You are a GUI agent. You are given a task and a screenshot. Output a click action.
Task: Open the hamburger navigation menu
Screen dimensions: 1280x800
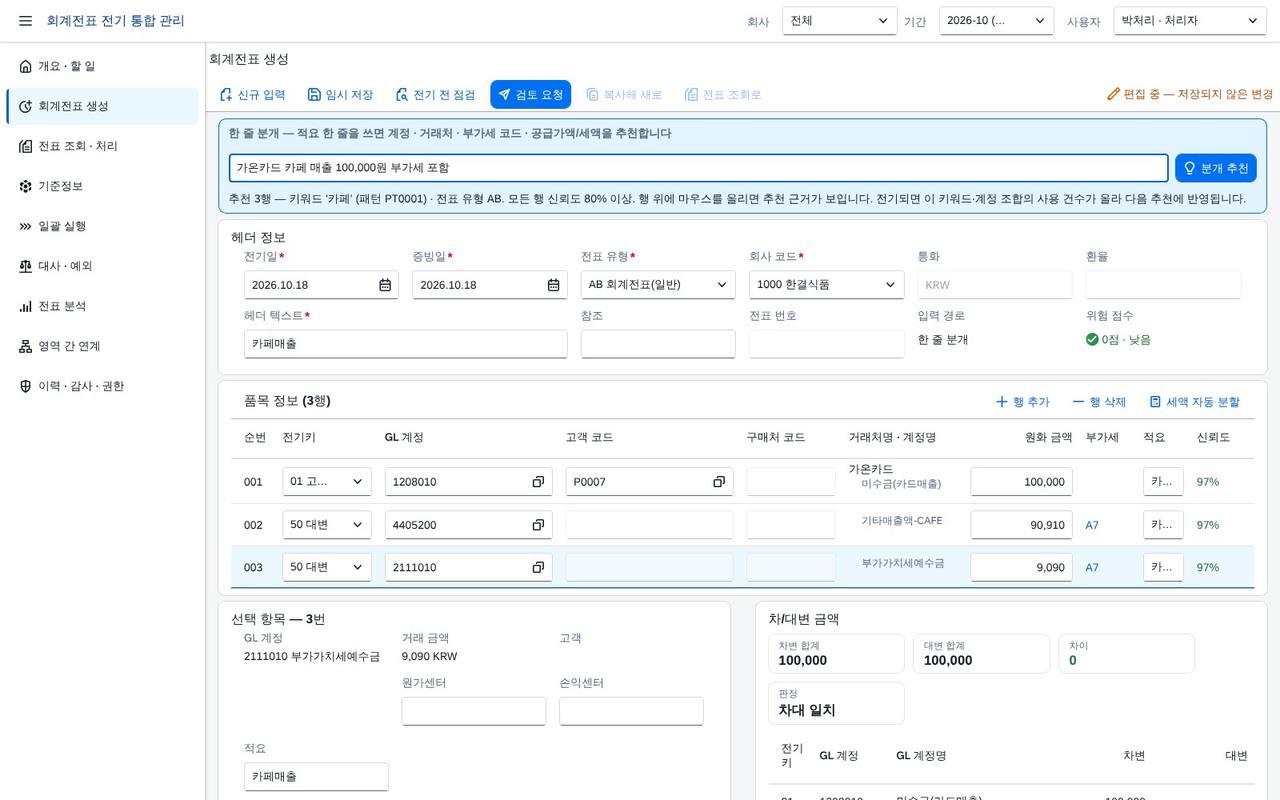click(25, 21)
